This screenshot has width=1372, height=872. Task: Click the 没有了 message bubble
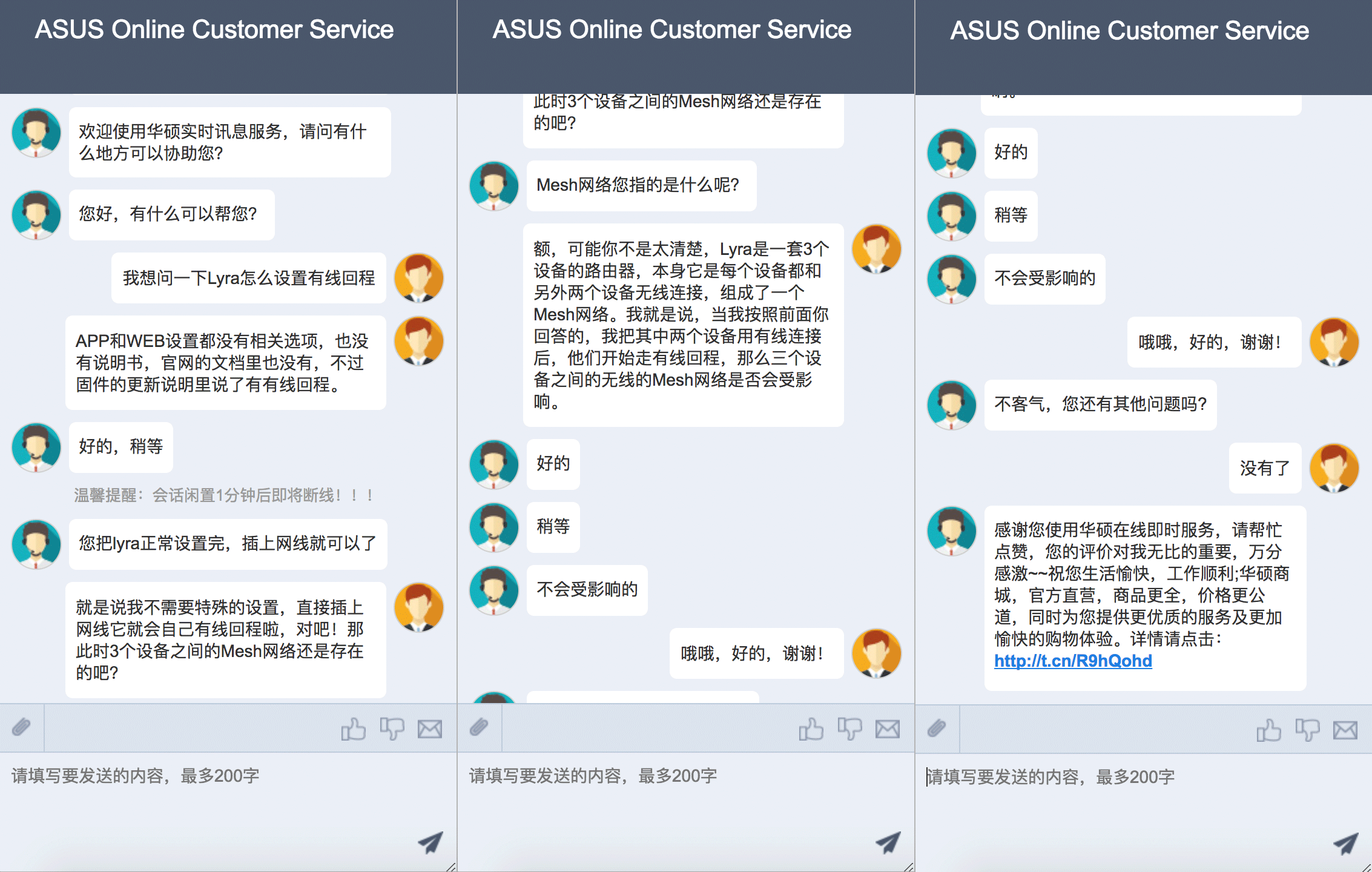coord(1265,468)
